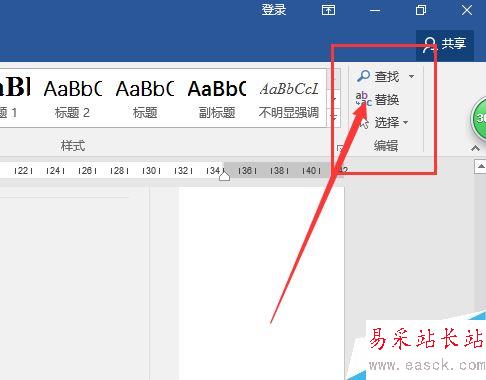Restore down the Word window

pyautogui.click(x=421, y=10)
